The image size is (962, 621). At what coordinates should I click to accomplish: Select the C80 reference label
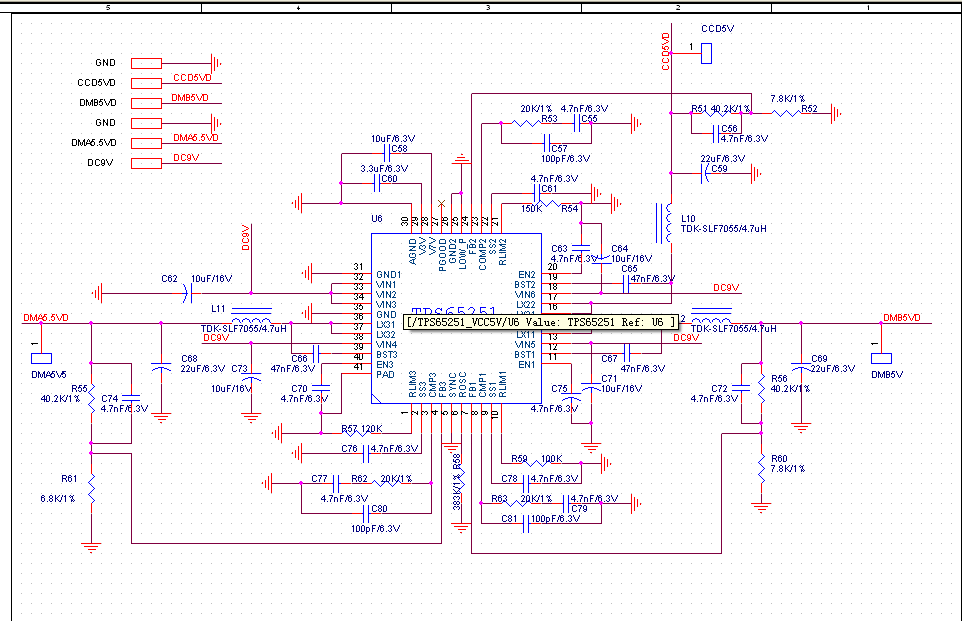click(379, 508)
